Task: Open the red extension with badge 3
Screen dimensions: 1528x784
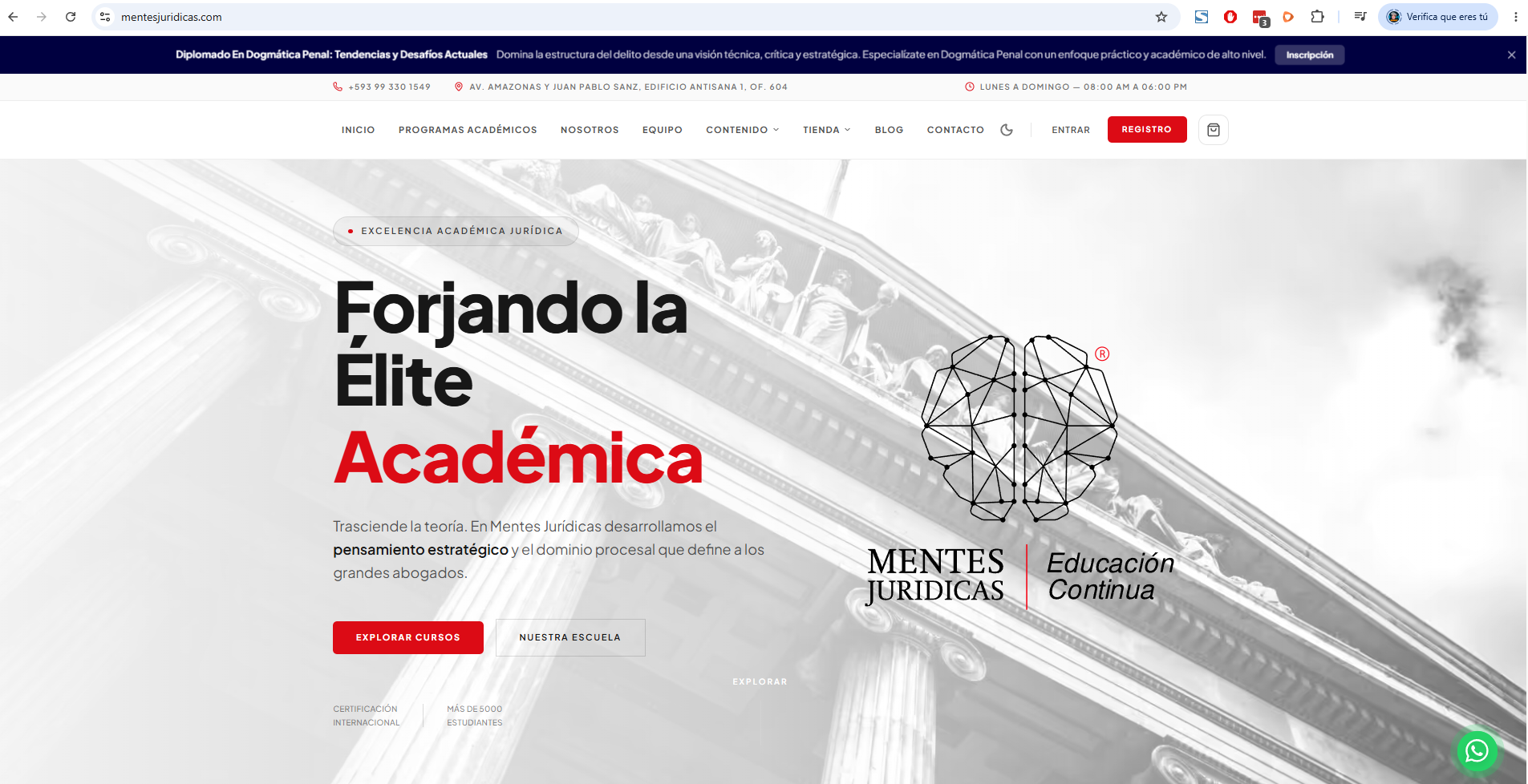Action: coord(1260,18)
